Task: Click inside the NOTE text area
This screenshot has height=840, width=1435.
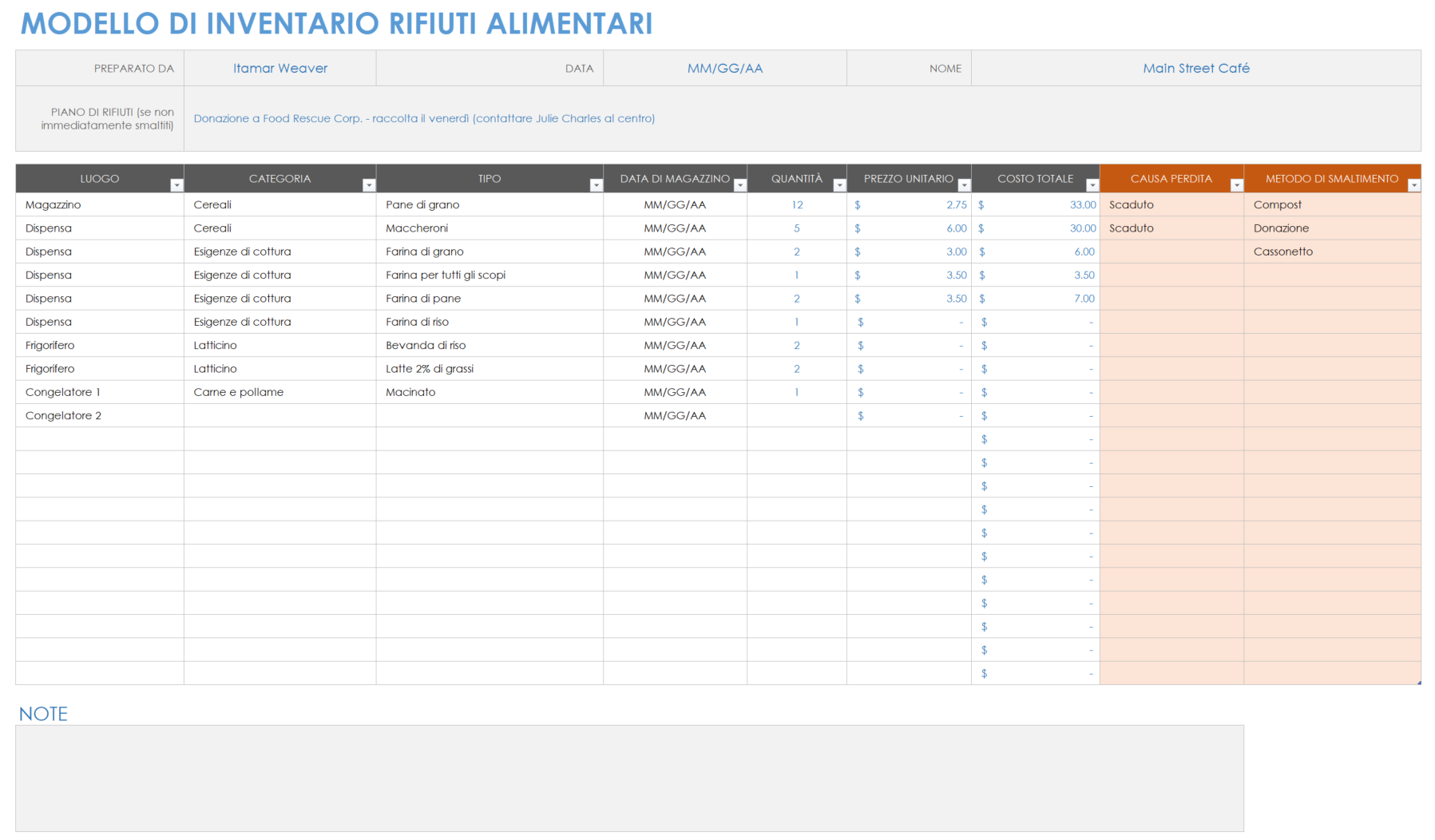Action: click(x=629, y=779)
